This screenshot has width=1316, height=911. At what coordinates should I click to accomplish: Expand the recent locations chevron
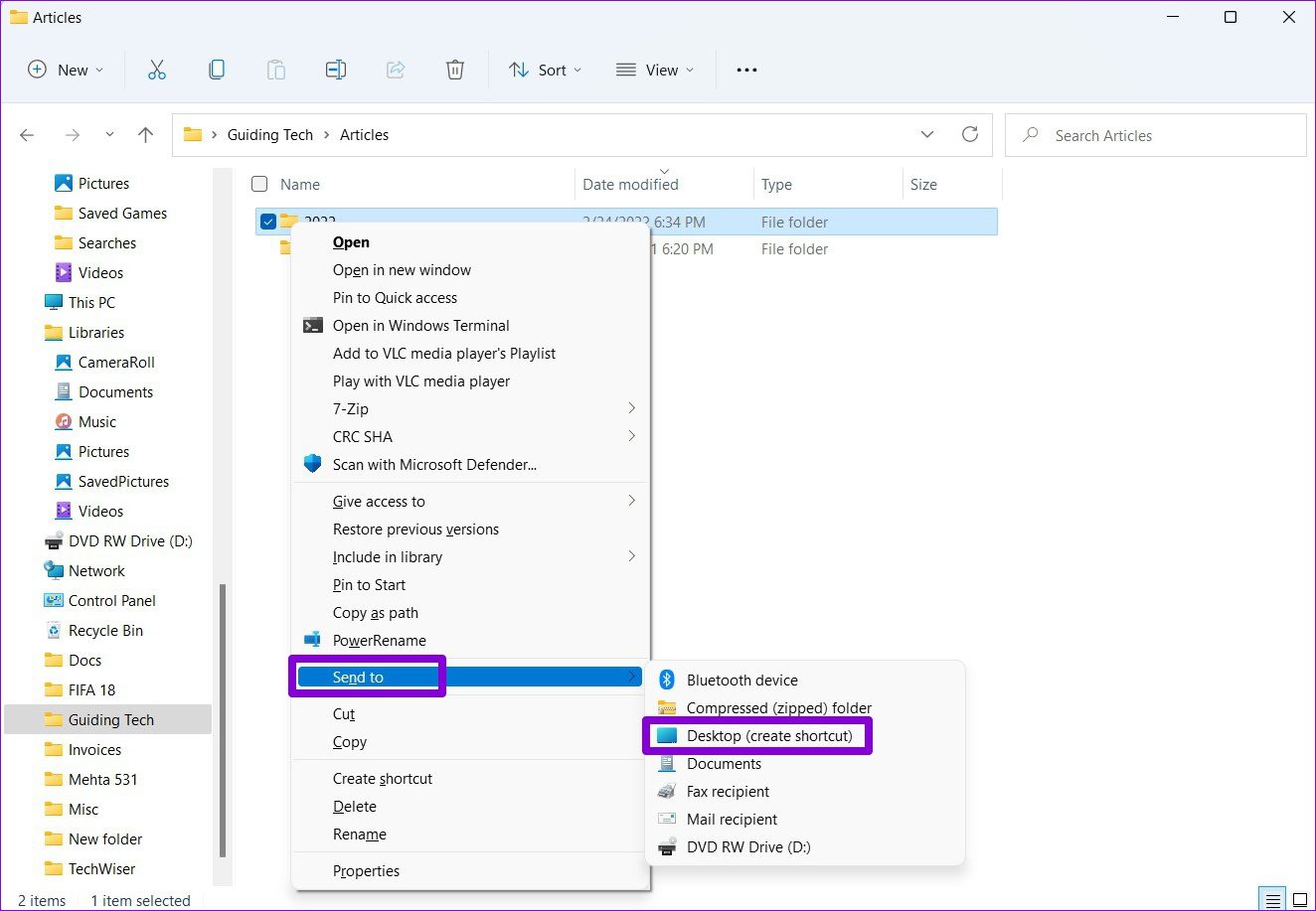[109, 135]
